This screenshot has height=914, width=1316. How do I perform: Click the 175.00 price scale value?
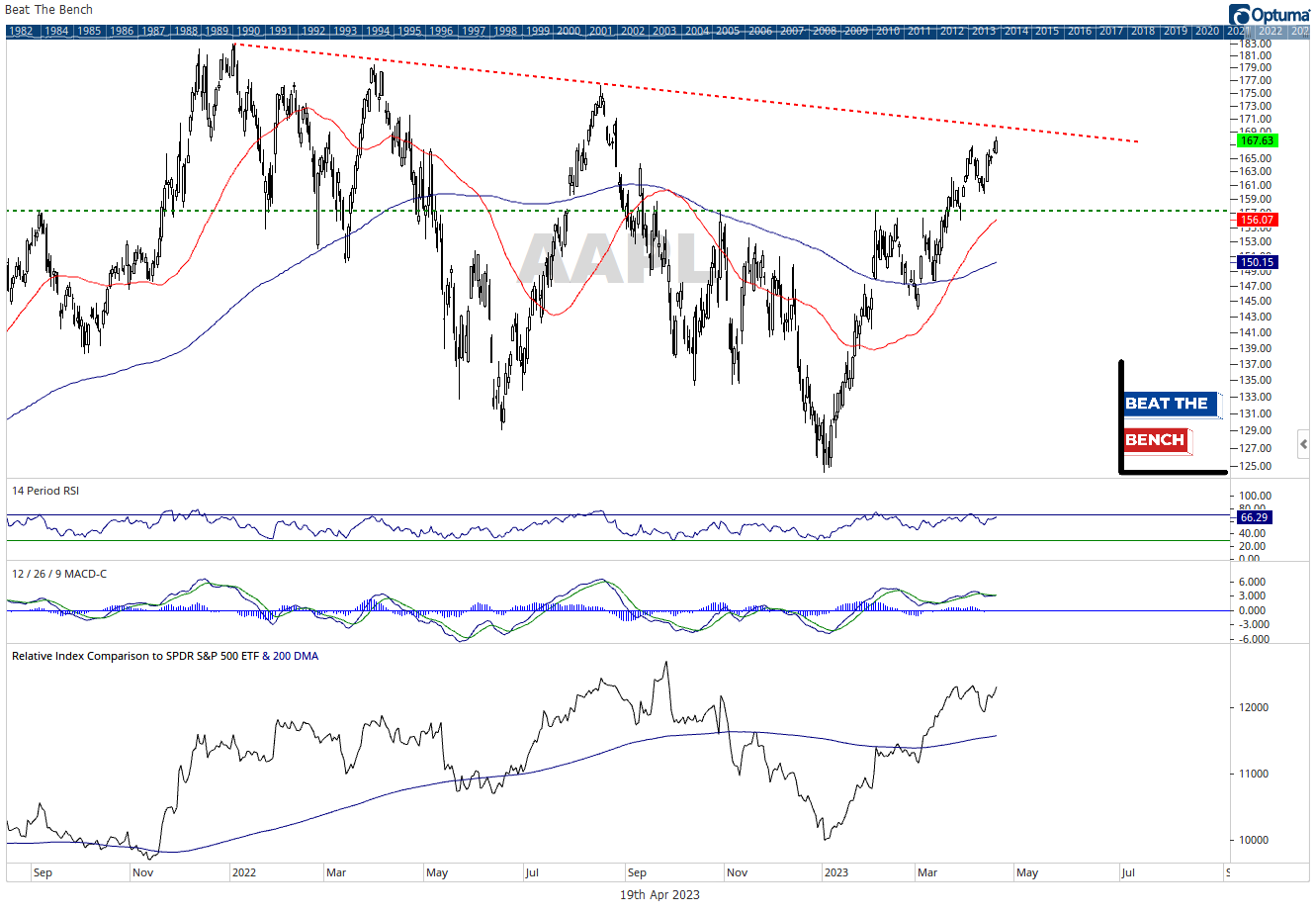tap(1256, 93)
